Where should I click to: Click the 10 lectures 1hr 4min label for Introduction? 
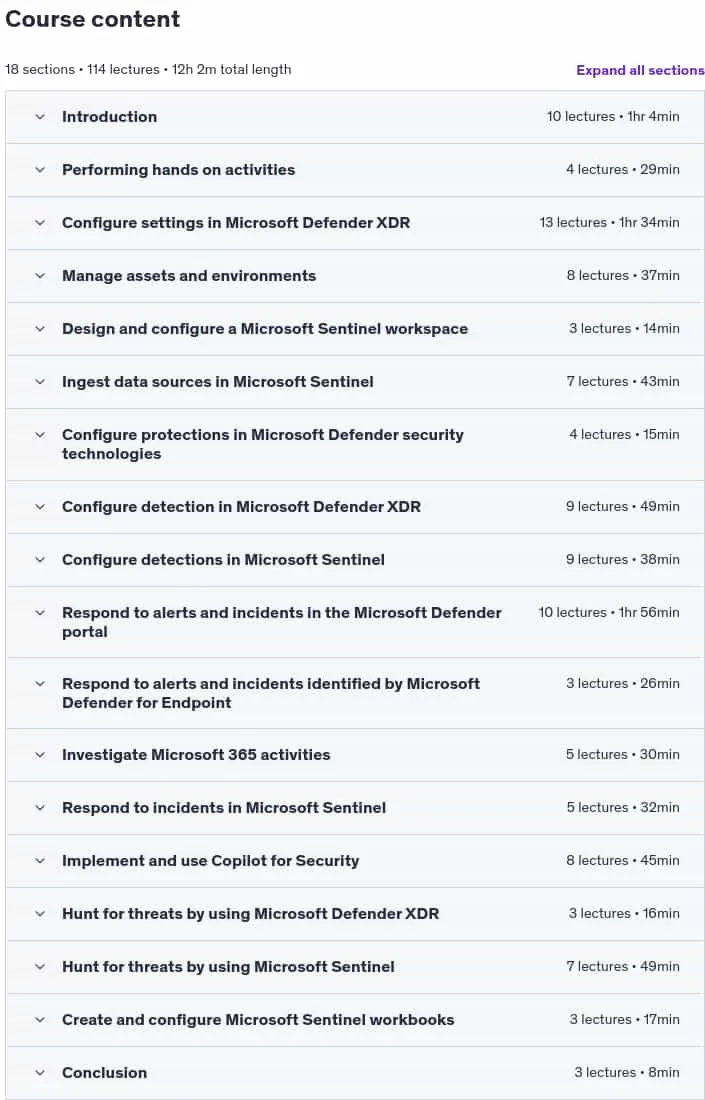tap(613, 116)
